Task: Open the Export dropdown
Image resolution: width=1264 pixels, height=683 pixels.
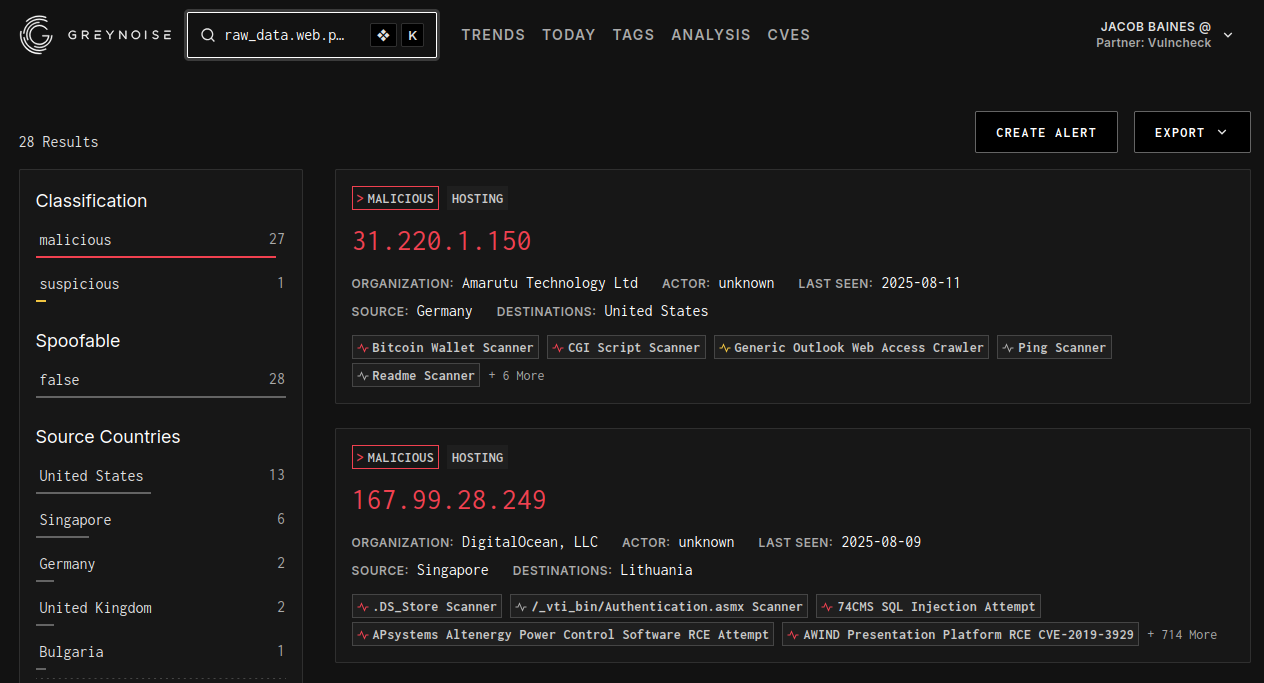Action: [x=1191, y=131]
